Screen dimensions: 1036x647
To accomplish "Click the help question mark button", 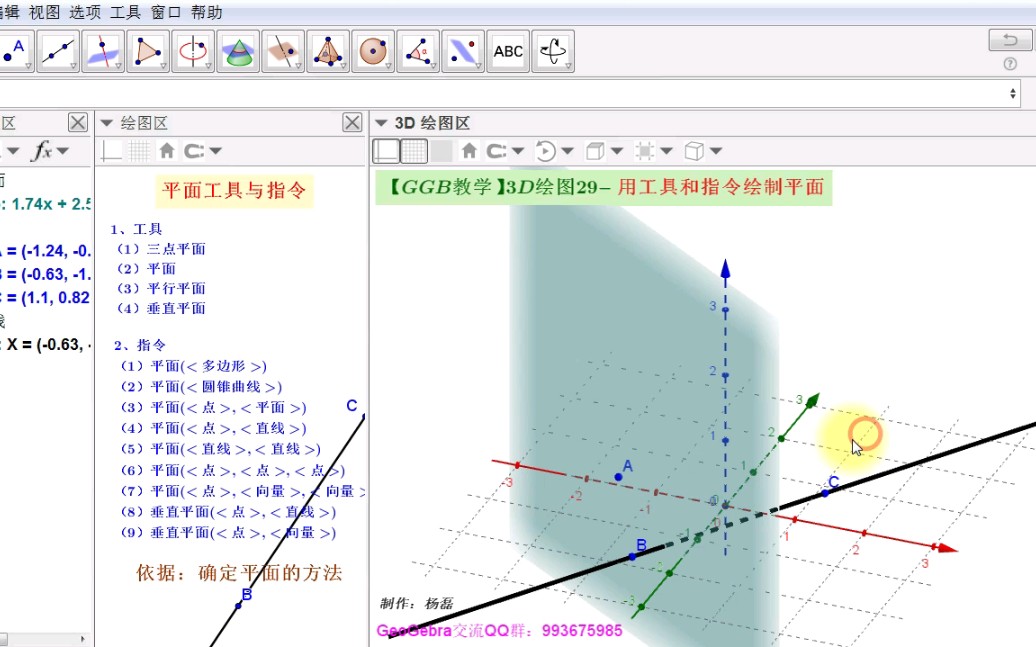I will coord(1009,63).
